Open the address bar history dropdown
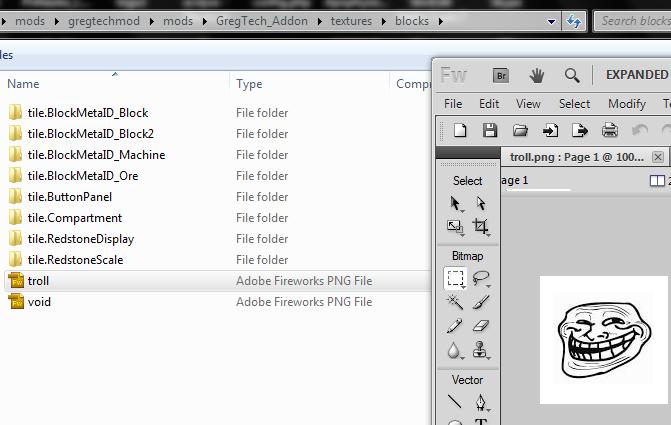 552,21
